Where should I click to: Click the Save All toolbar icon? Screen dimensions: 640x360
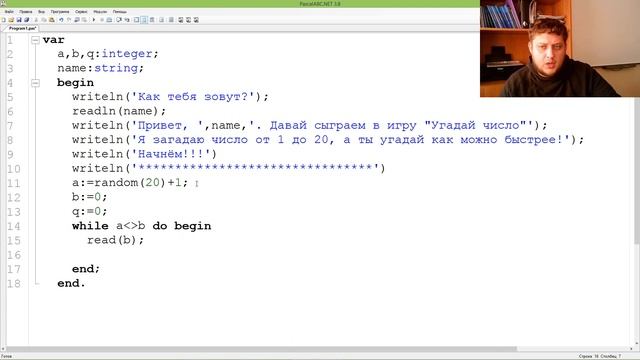point(27,20)
